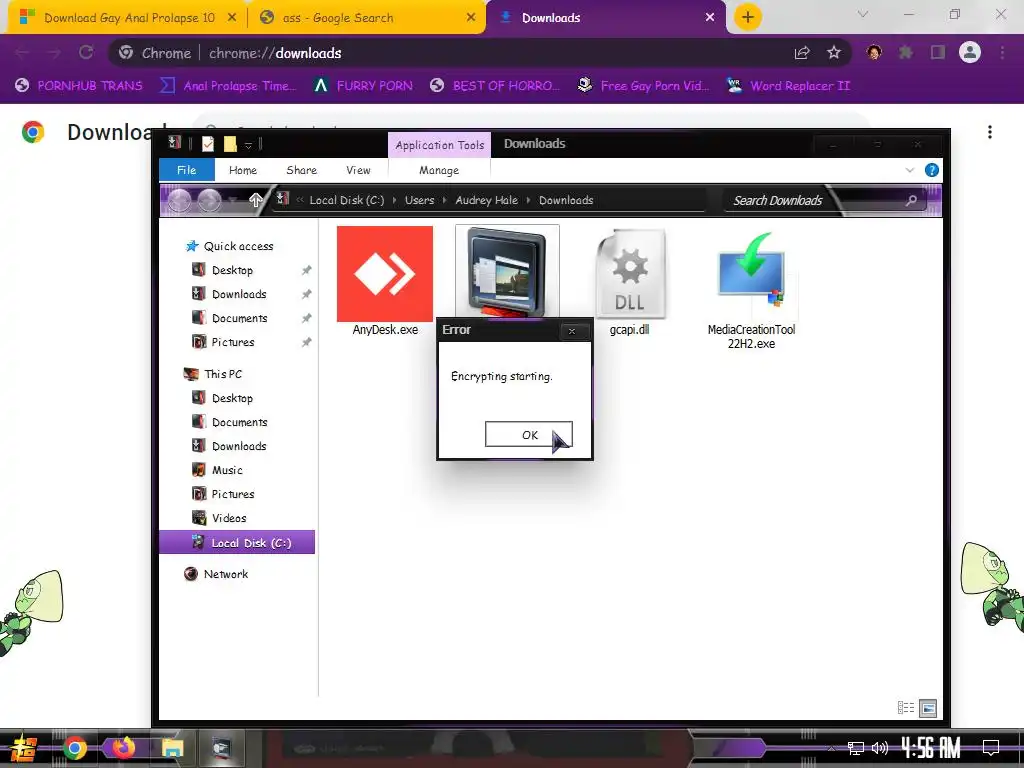
Task: Click the Properties checkmark quick-access icon
Action: coord(208,144)
